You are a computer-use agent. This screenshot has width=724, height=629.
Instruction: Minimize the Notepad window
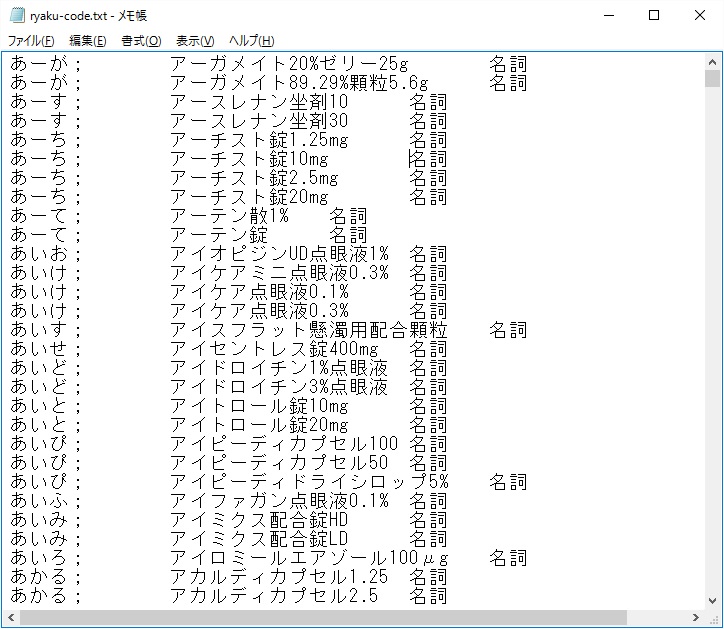pos(609,15)
